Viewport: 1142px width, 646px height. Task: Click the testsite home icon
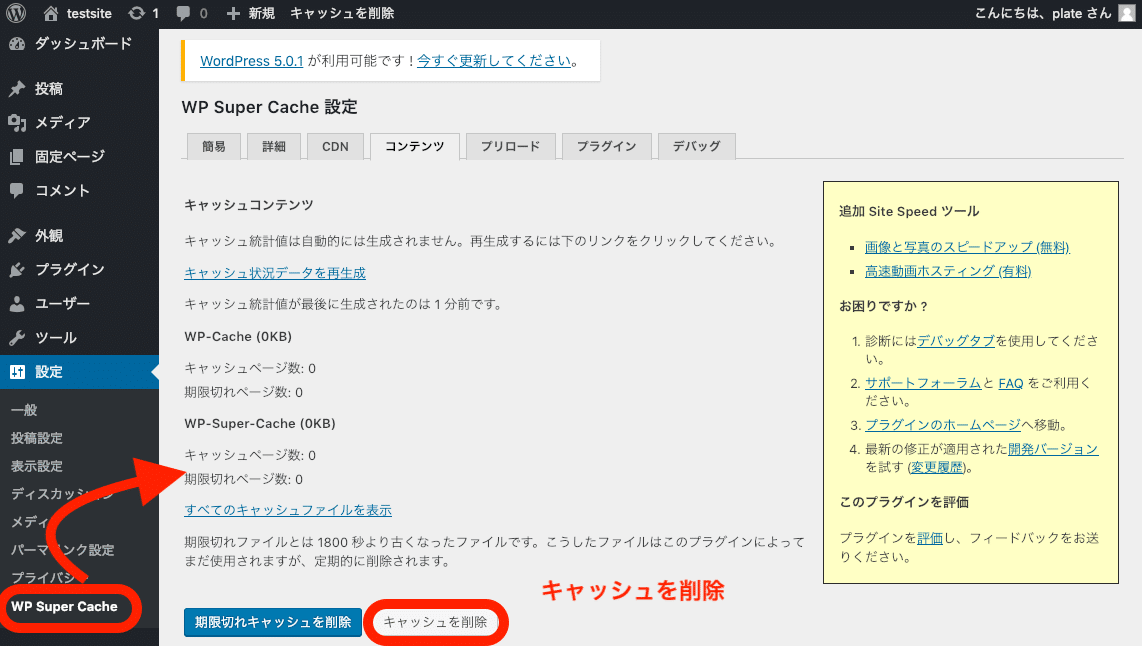coord(50,13)
